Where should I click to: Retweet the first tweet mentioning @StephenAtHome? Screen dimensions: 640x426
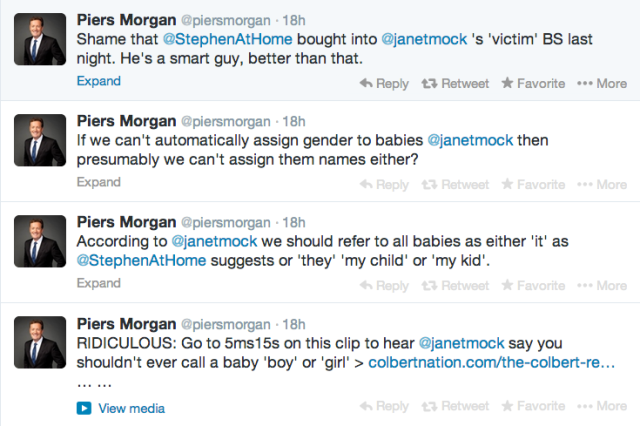point(455,84)
